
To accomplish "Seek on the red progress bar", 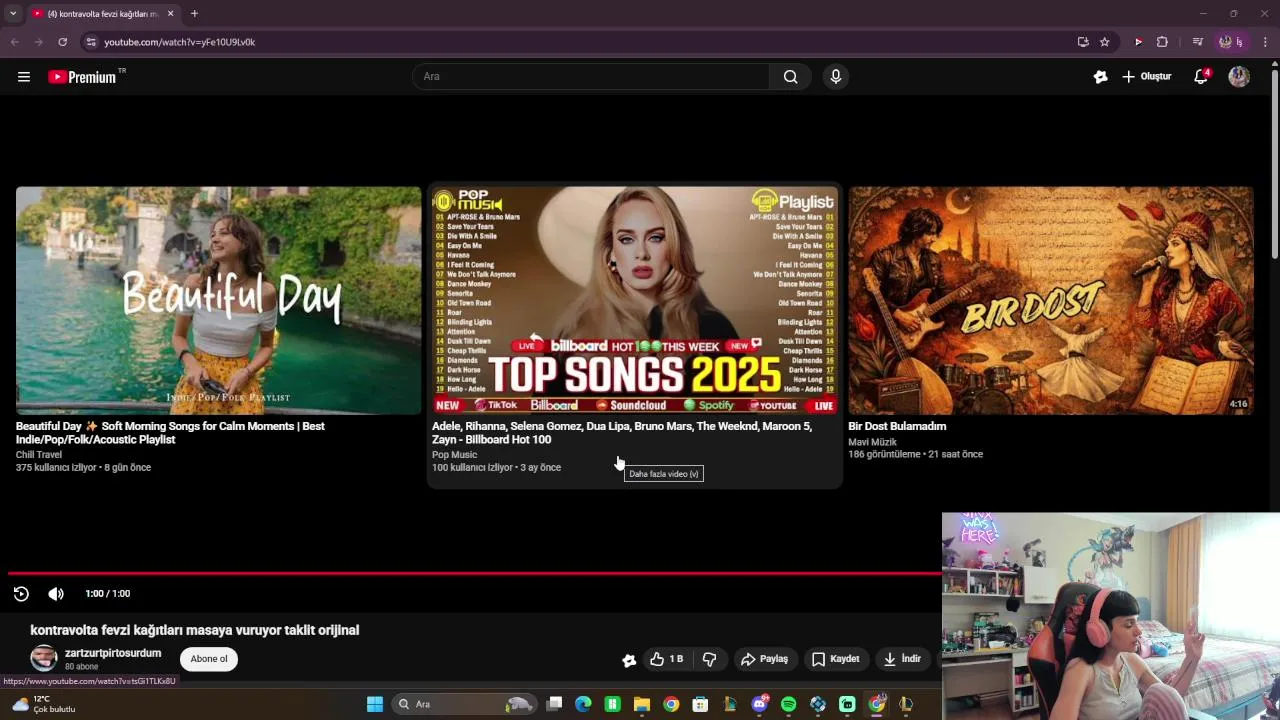I will (474, 573).
